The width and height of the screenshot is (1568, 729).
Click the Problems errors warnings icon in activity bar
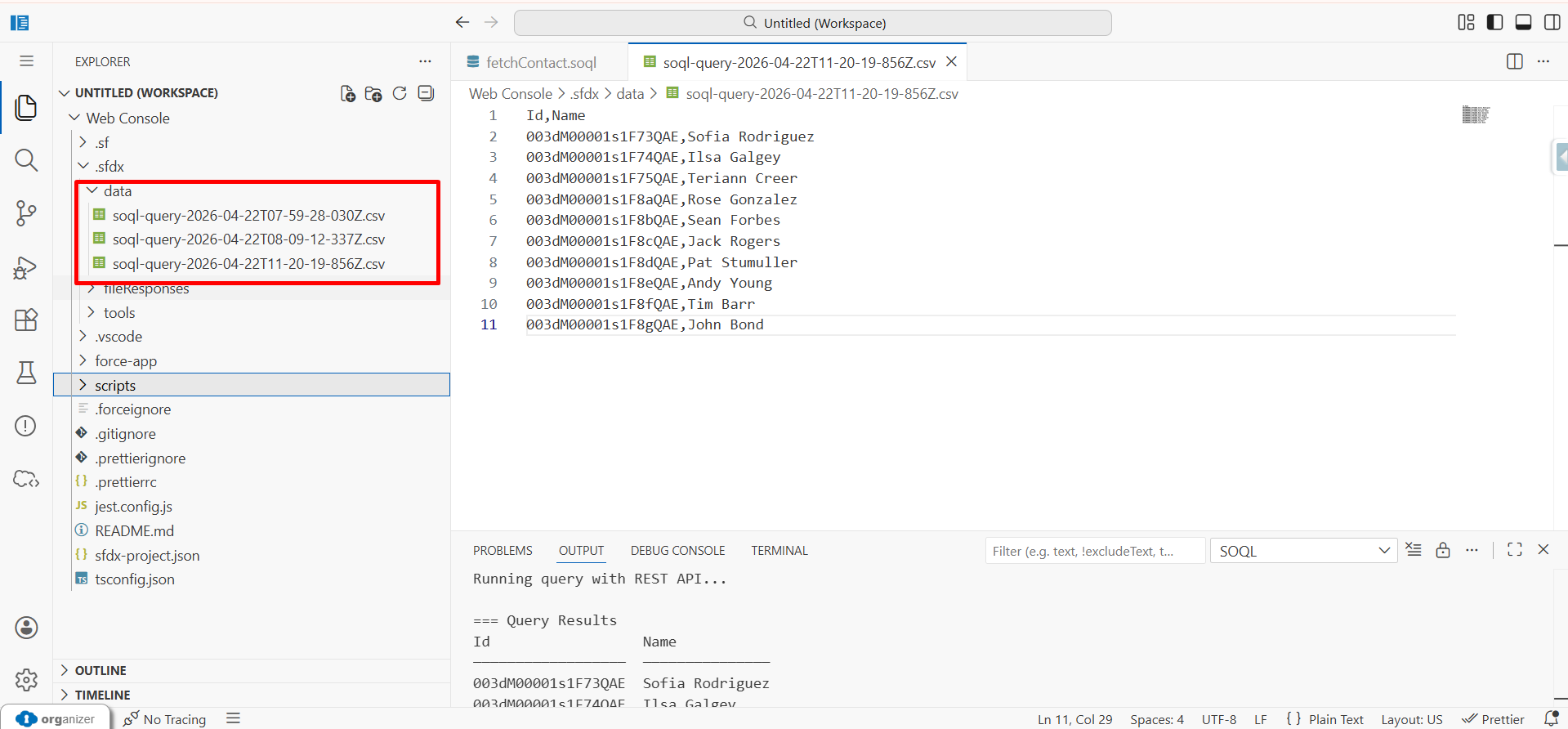tap(26, 426)
